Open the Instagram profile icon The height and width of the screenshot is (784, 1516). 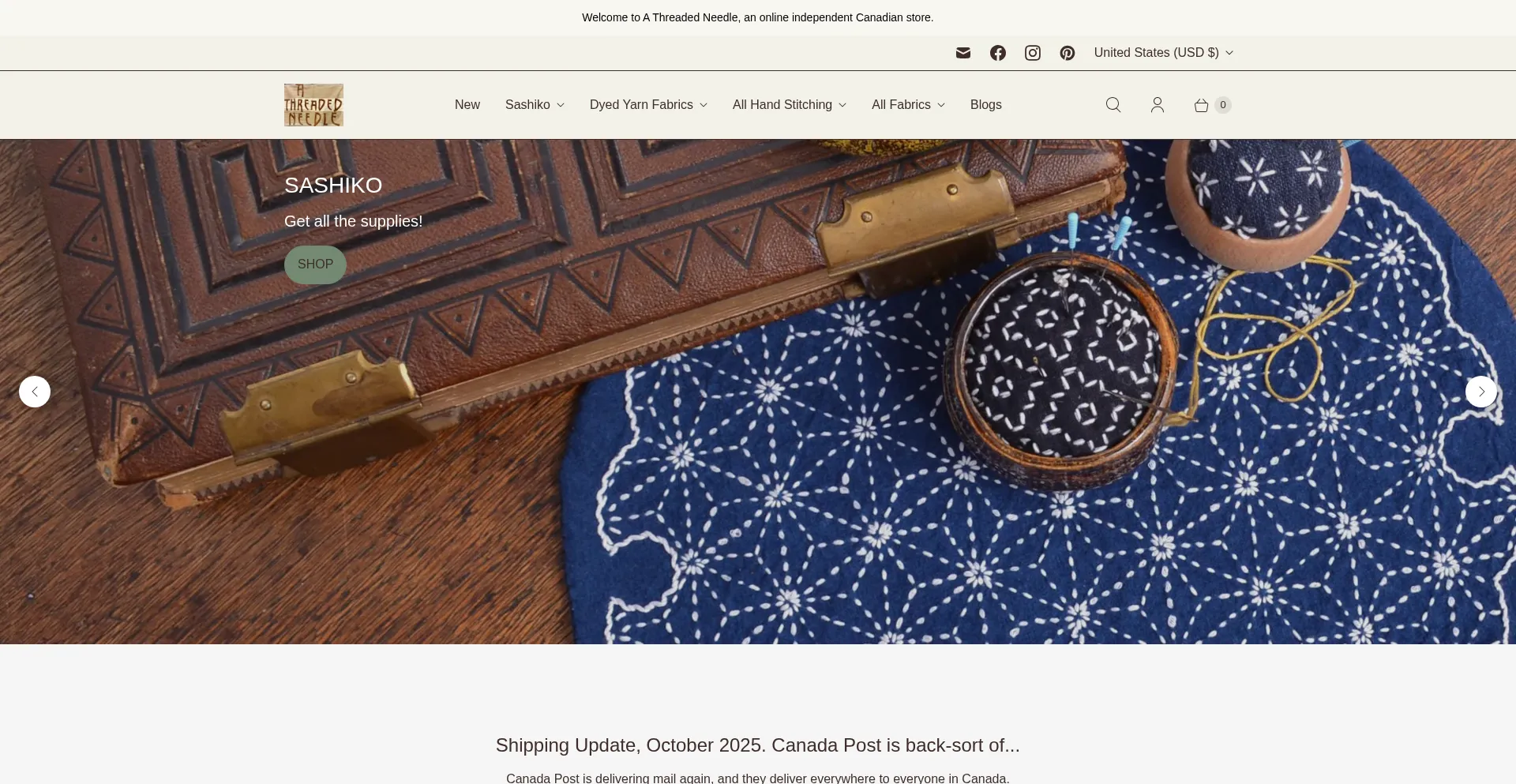coord(1032,53)
